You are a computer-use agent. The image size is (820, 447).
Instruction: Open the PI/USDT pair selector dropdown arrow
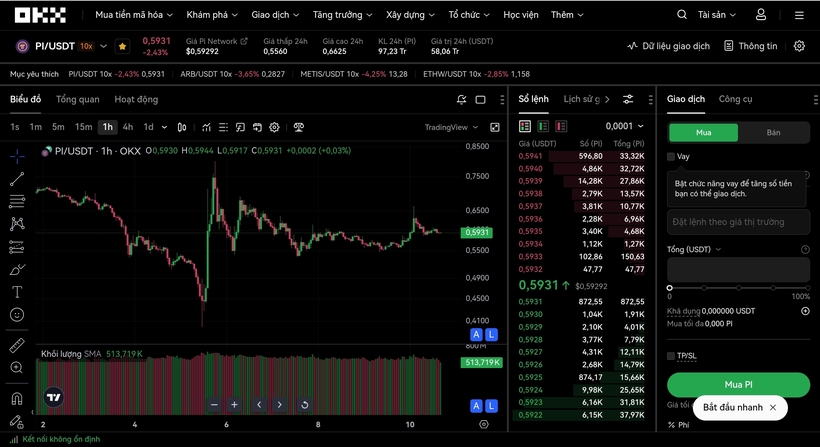tap(104, 46)
